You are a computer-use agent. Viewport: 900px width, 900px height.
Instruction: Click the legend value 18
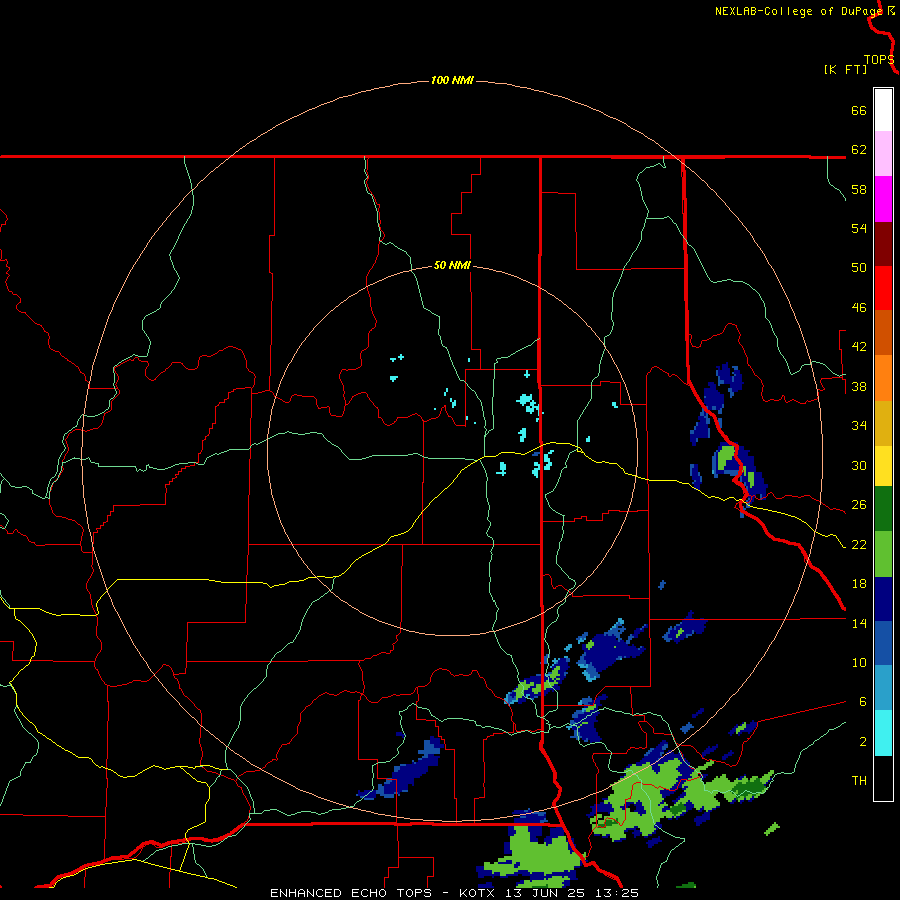(859, 584)
